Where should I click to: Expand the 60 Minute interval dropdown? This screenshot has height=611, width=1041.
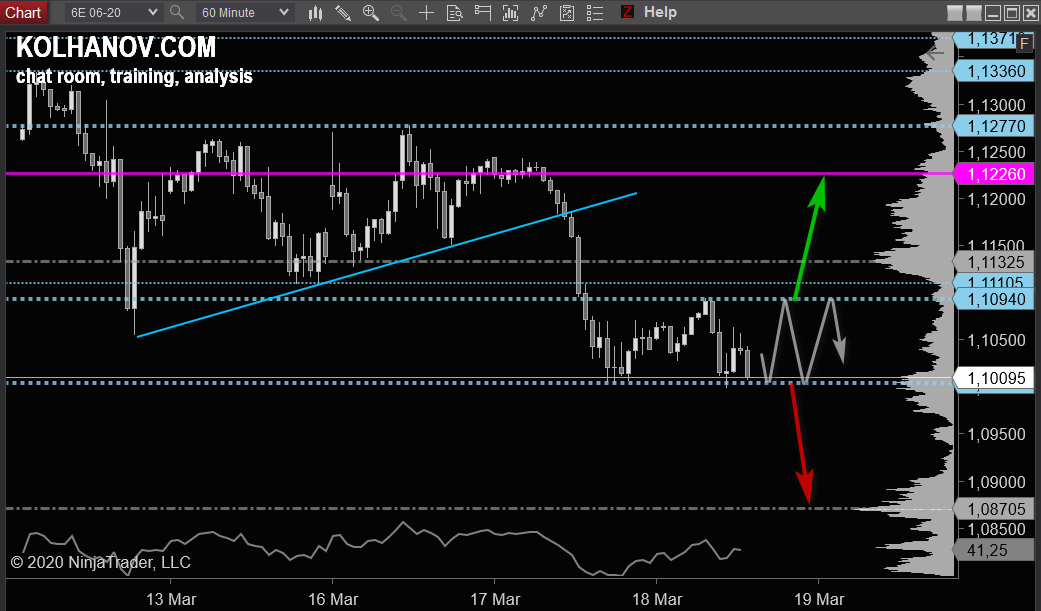[x=245, y=13]
